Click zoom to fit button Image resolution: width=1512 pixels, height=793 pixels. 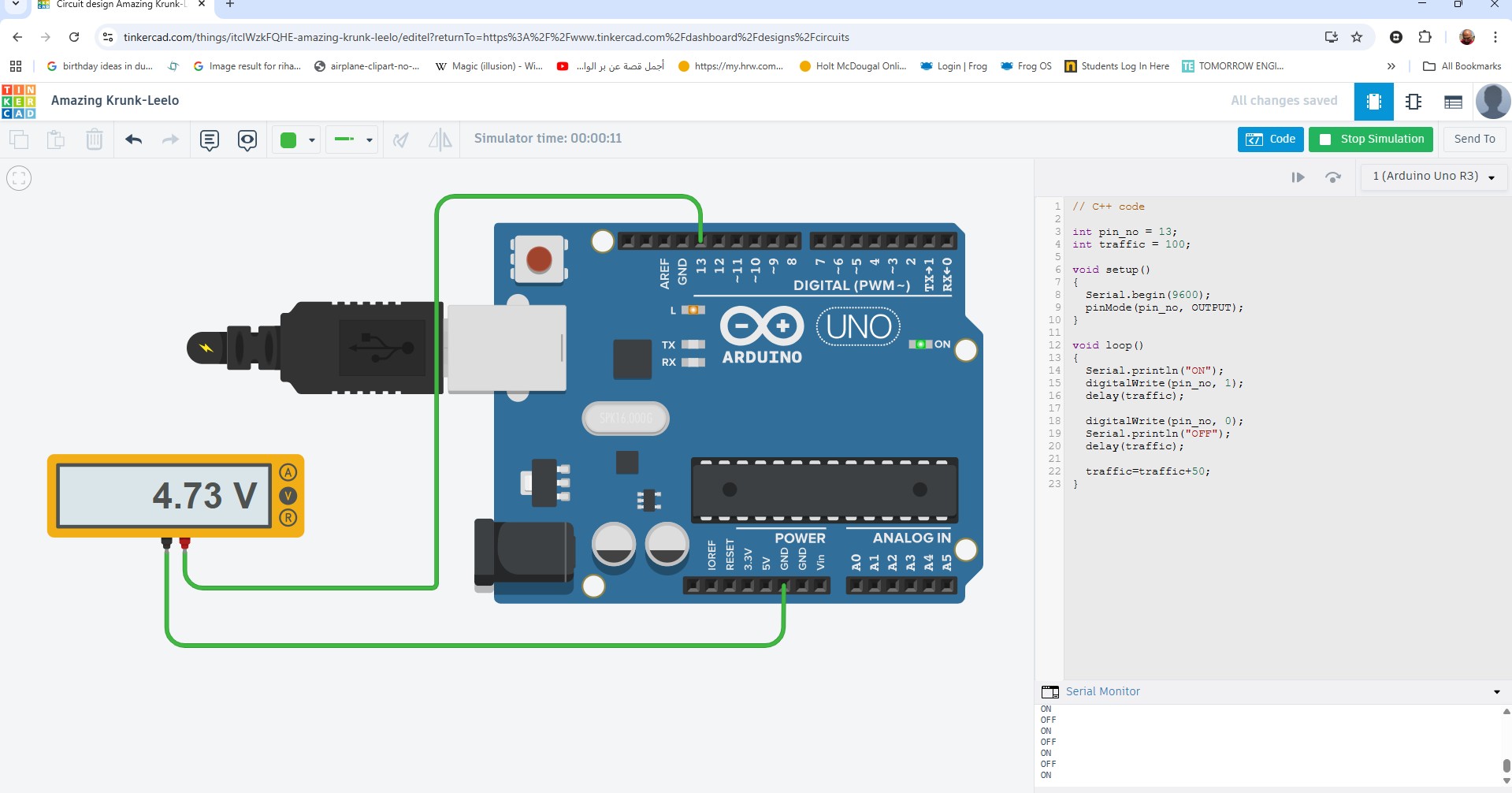click(19, 178)
